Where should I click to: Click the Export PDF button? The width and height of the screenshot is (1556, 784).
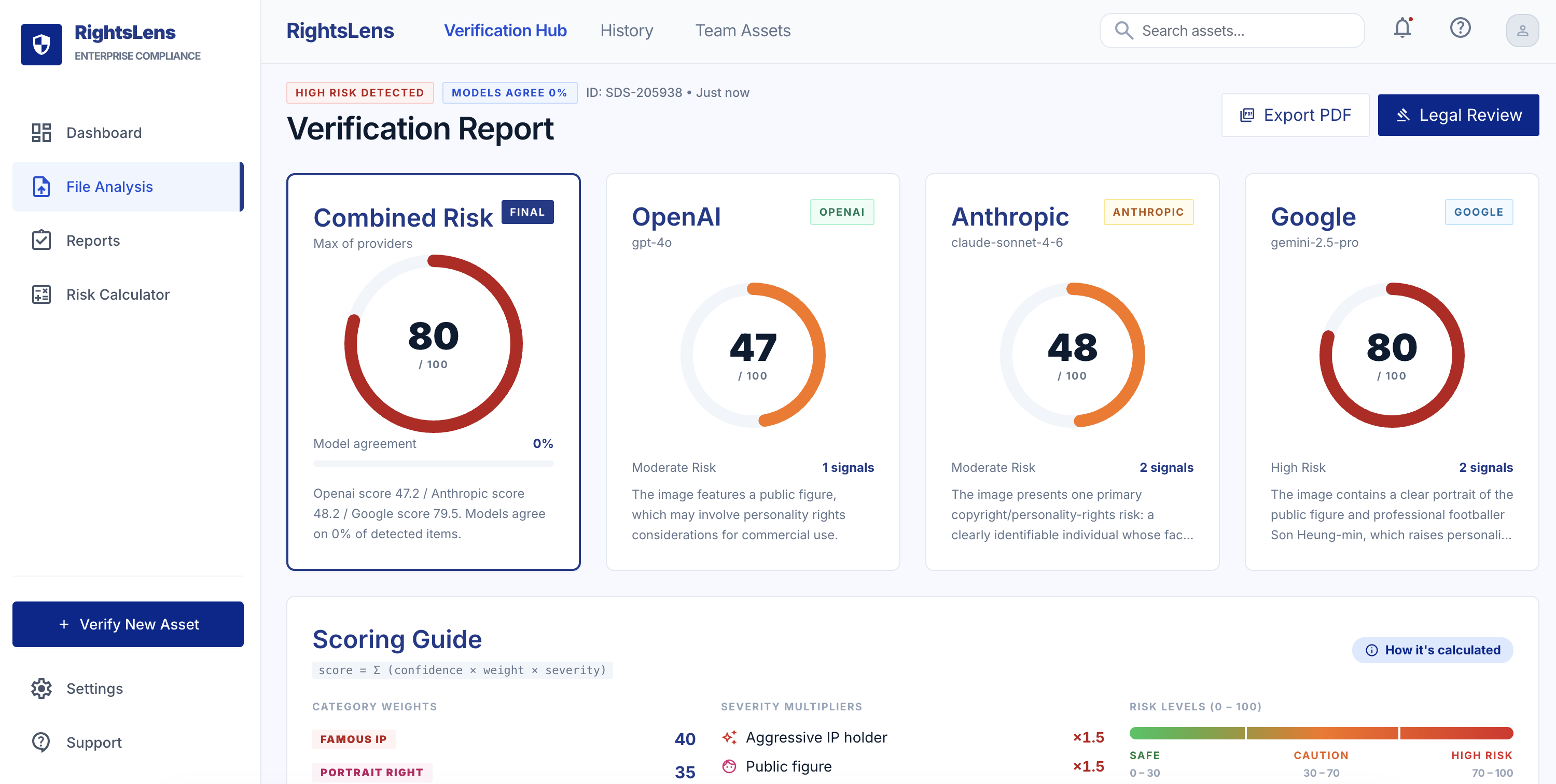[1295, 115]
